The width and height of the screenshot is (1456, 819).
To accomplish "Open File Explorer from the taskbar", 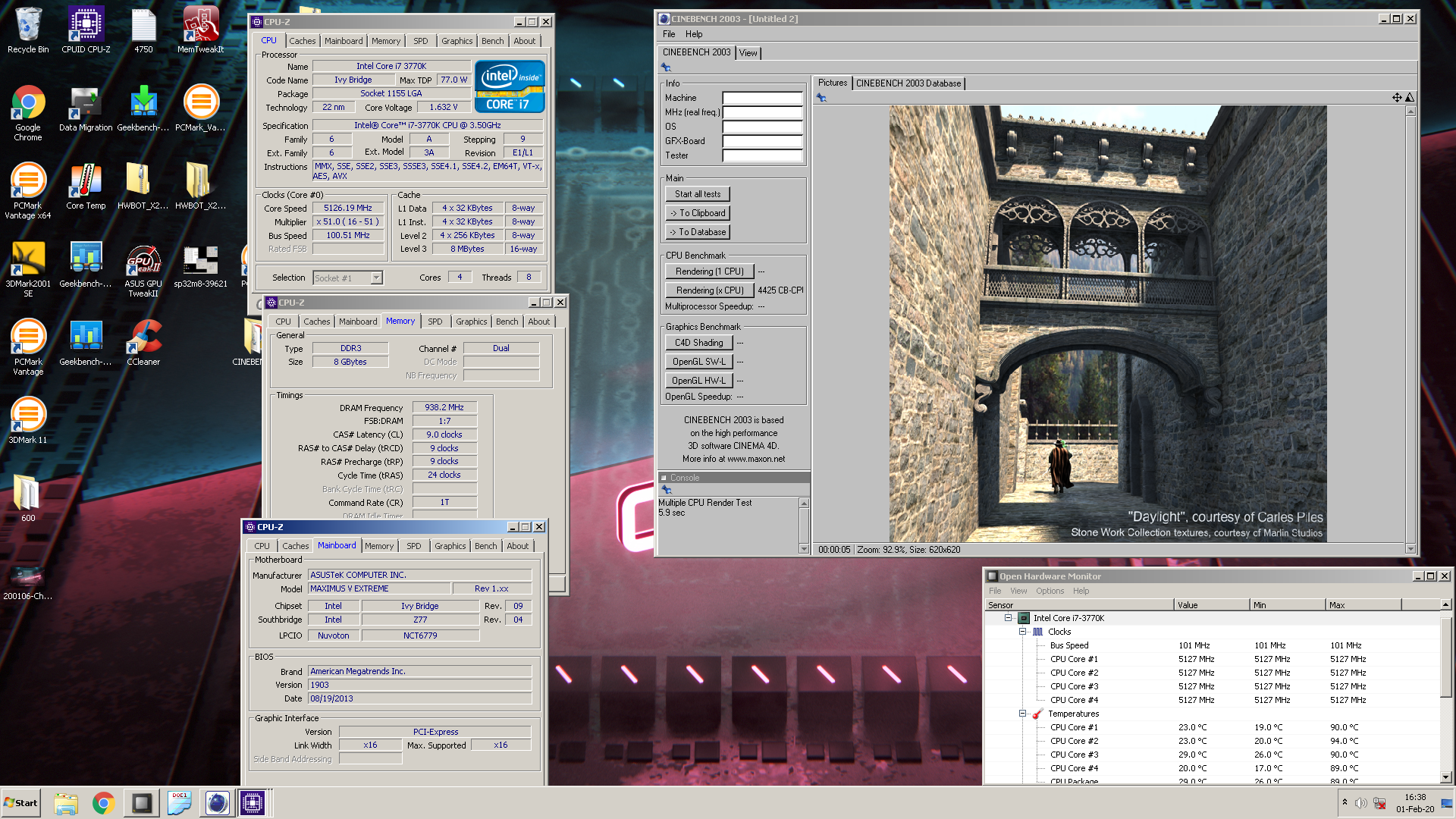I will click(66, 803).
